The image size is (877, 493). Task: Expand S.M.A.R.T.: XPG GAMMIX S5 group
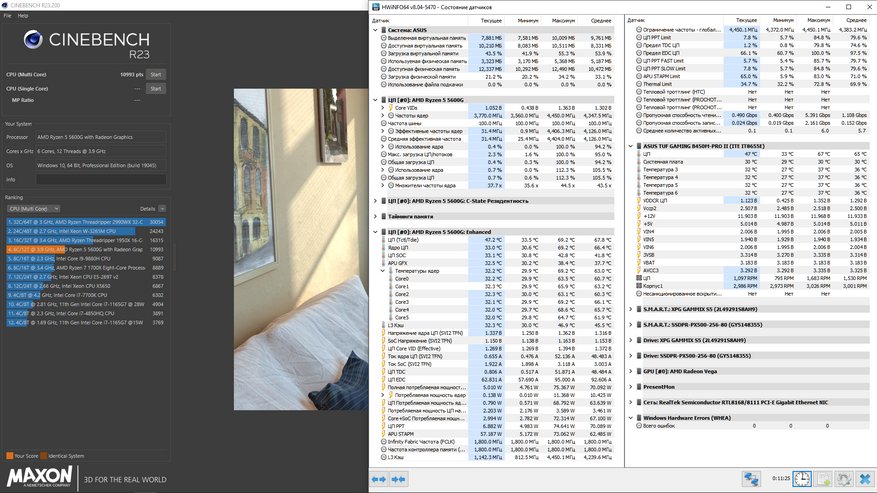tap(631, 309)
